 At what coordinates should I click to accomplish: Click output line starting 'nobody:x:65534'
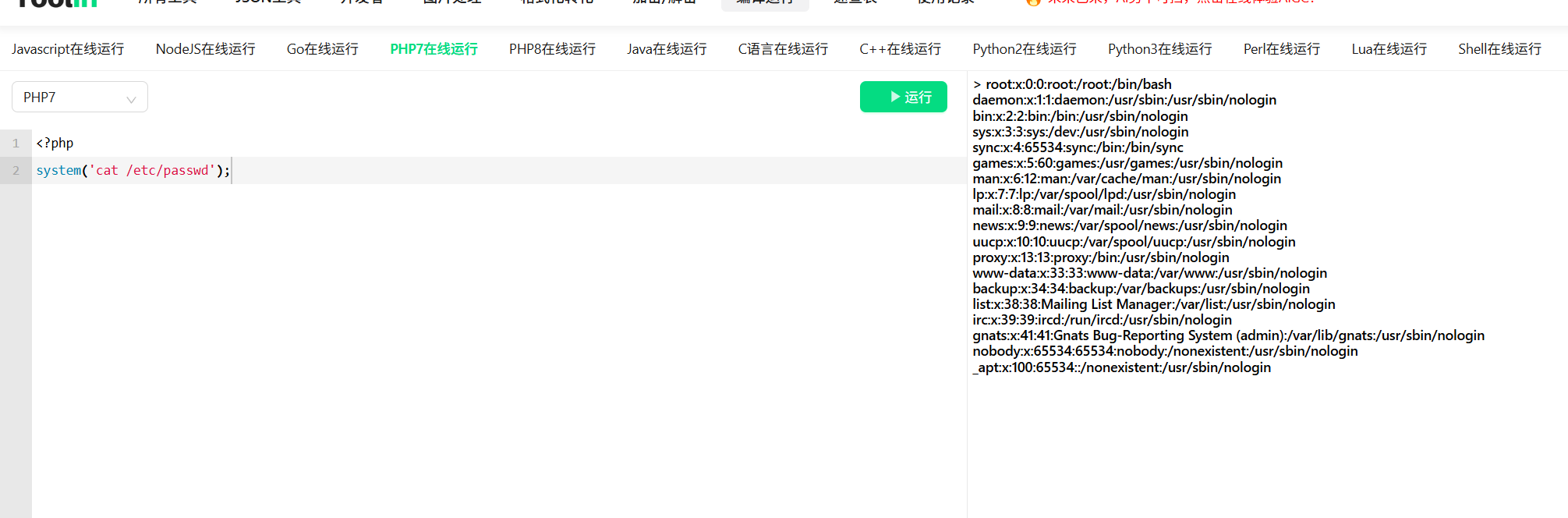(x=1165, y=351)
